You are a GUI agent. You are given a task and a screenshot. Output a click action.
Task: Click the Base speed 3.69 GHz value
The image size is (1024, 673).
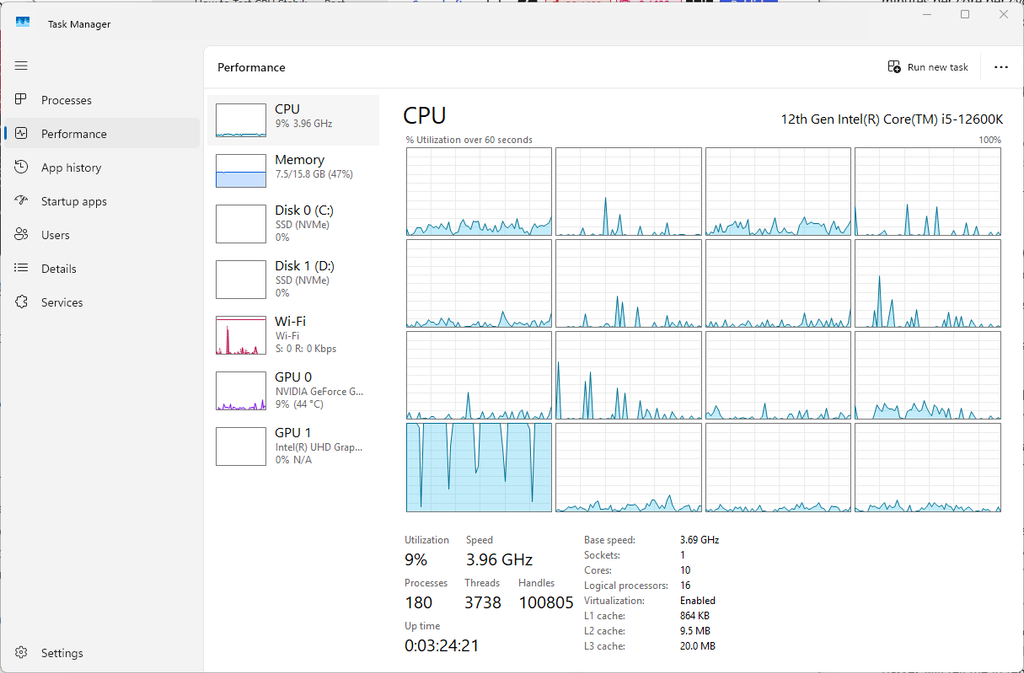pyautogui.click(x=699, y=540)
